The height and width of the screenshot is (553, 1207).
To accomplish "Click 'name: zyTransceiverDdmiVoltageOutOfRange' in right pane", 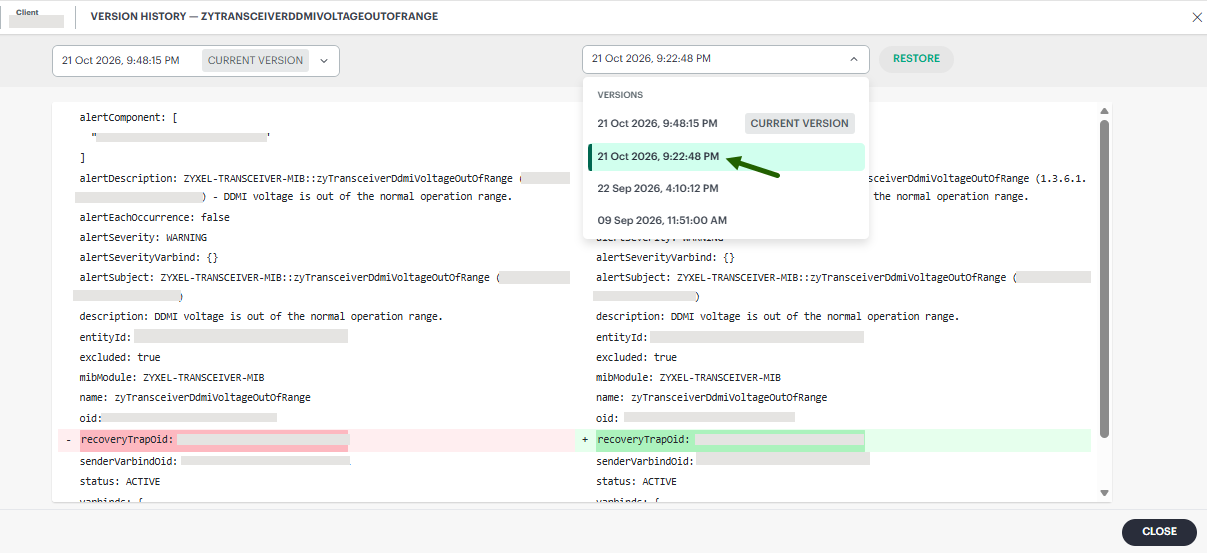I will [712, 398].
